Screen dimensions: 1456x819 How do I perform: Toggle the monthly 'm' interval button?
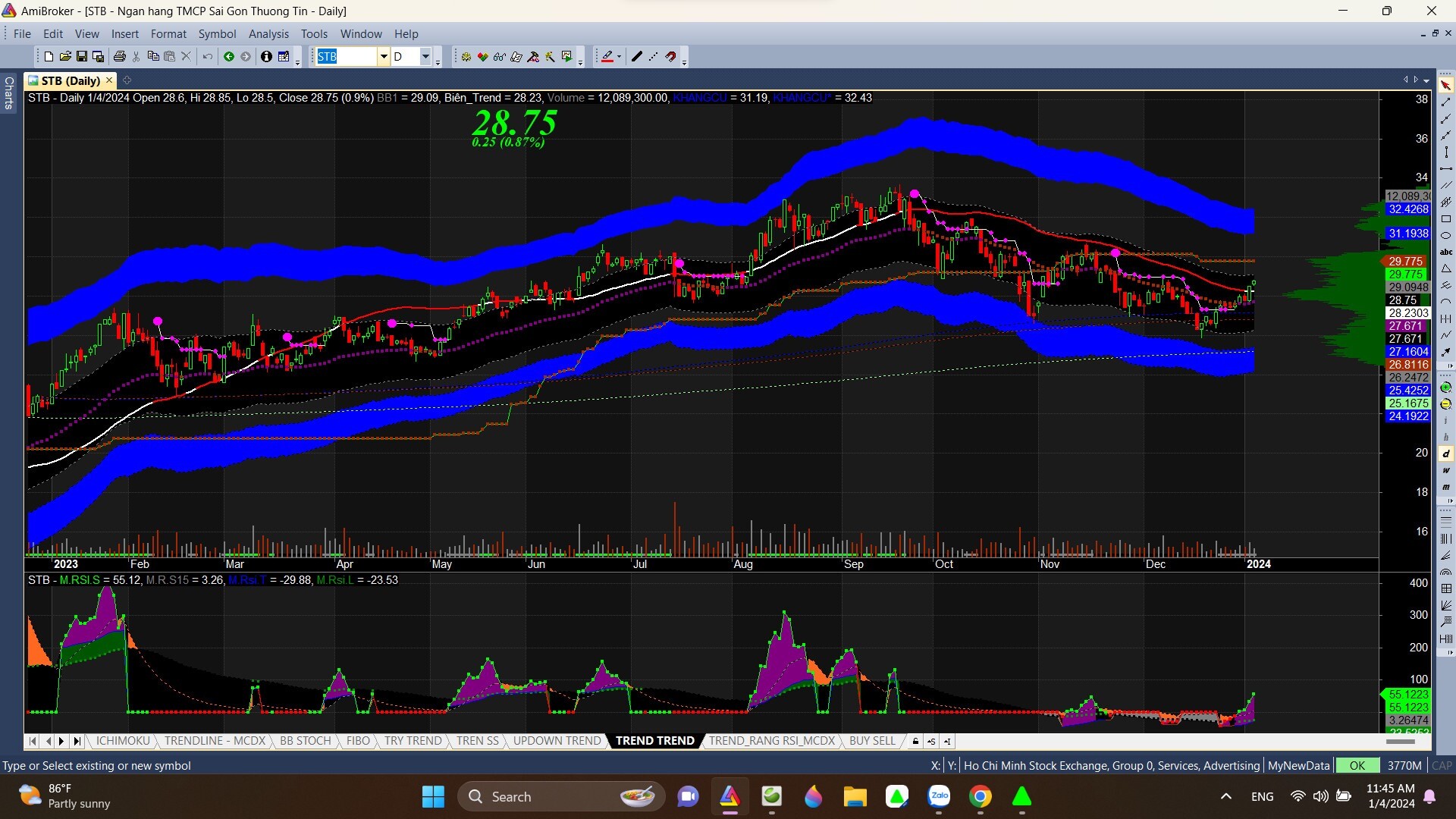[x=1446, y=487]
